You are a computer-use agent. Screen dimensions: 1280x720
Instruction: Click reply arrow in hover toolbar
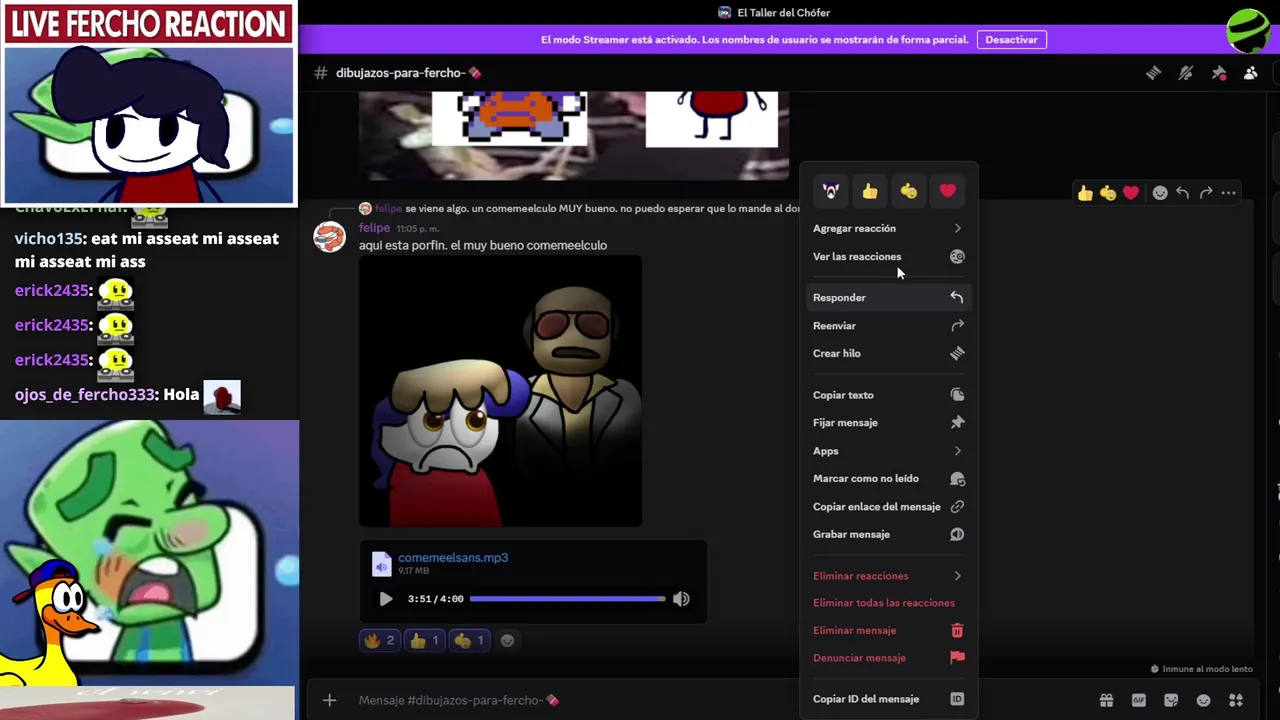pos(1182,193)
